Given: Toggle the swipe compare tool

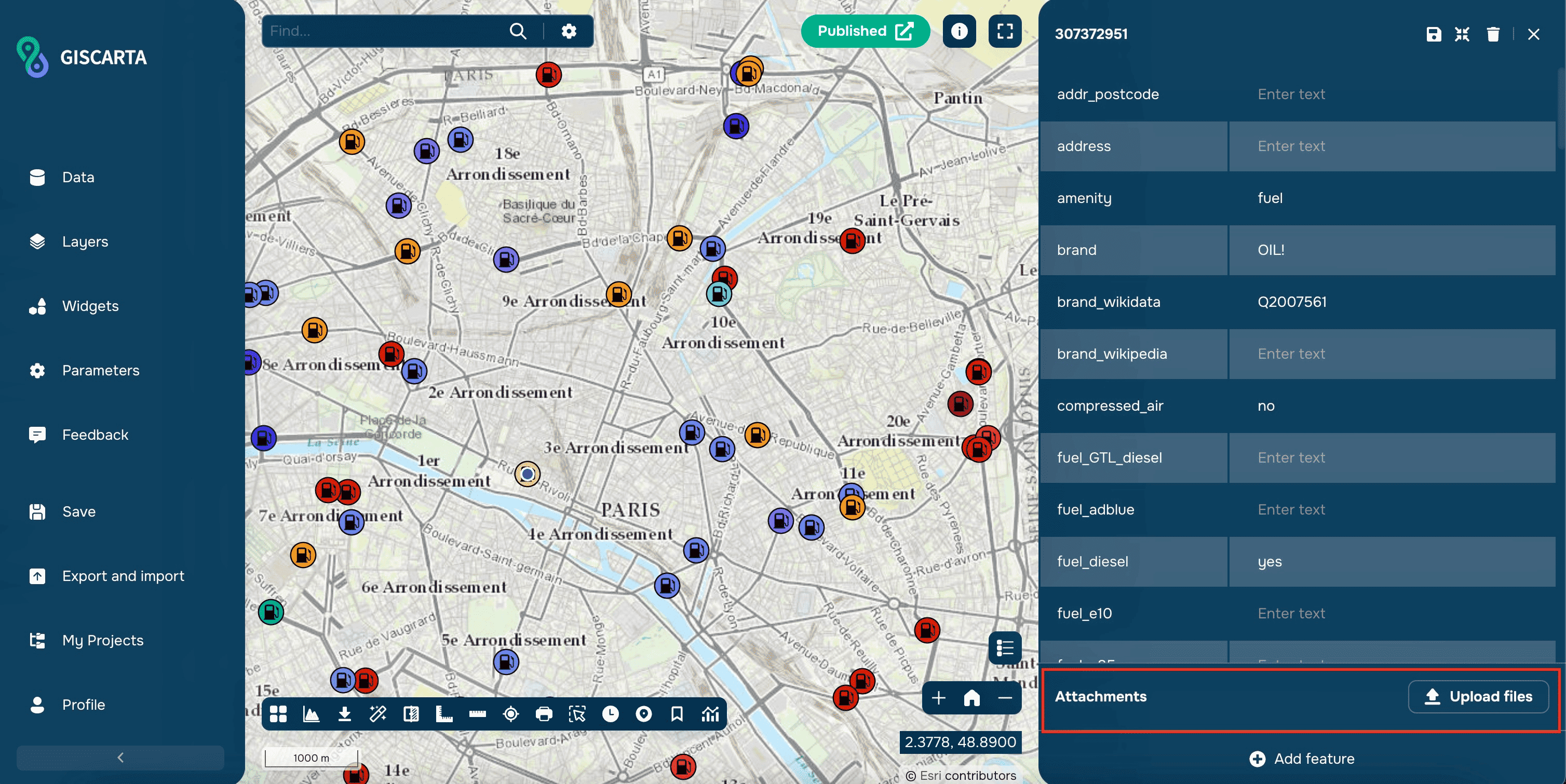Looking at the screenshot, I should pyautogui.click(x=411, y=713).
